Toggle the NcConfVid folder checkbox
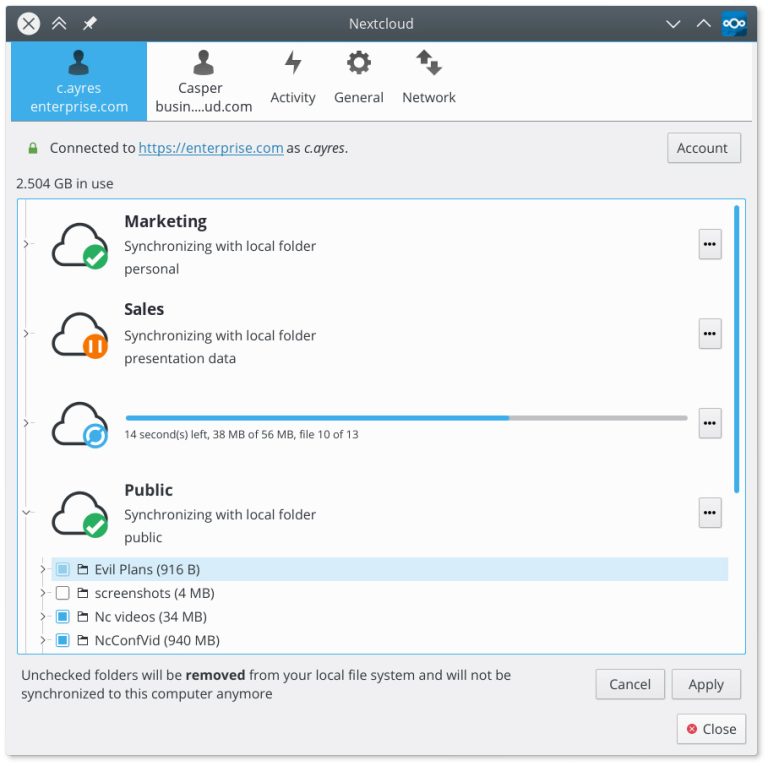This screenshot has height=766, width=768. coord(63,640)
